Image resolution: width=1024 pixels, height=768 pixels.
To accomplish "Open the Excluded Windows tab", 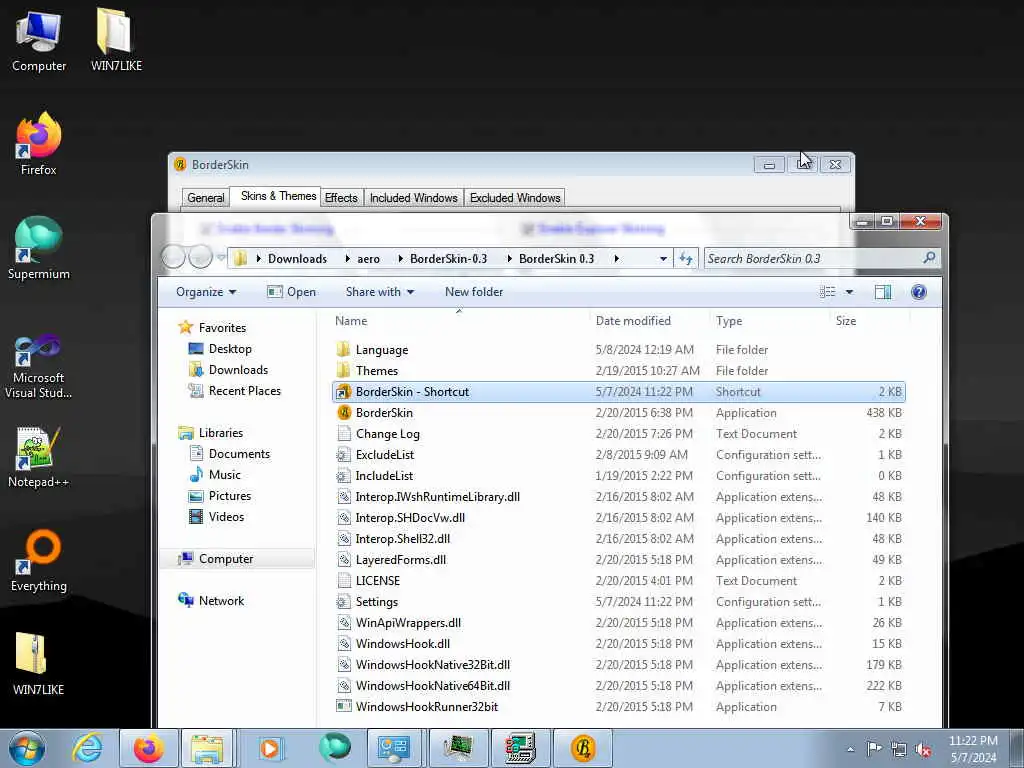I will click(515, 198).
